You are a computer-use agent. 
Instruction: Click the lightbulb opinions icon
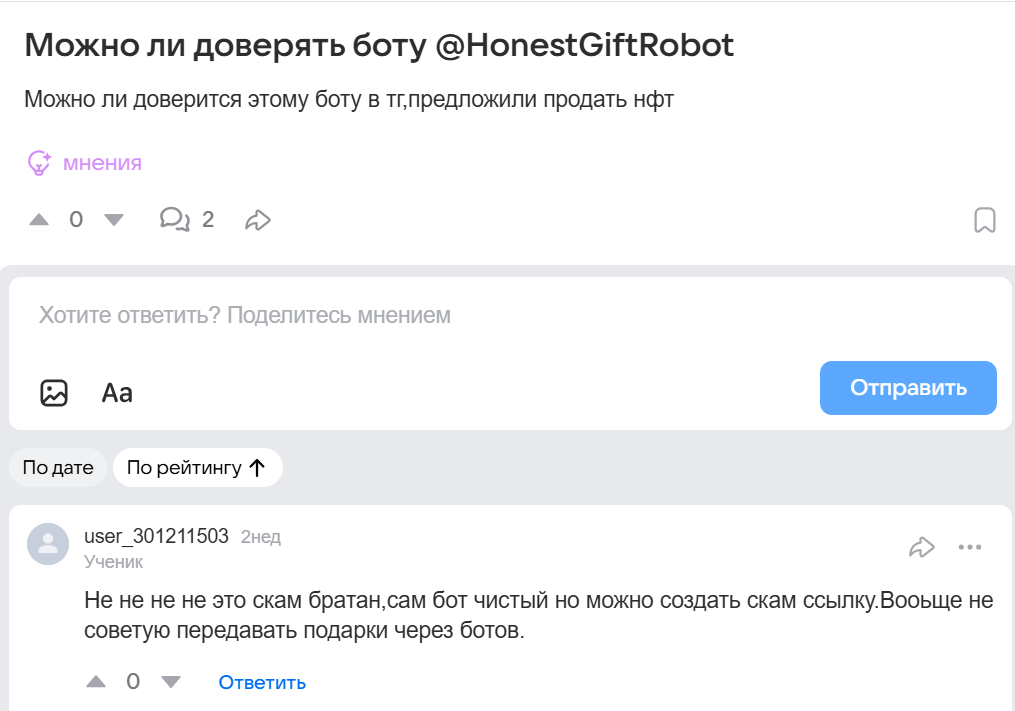click(x=39, y=163)
